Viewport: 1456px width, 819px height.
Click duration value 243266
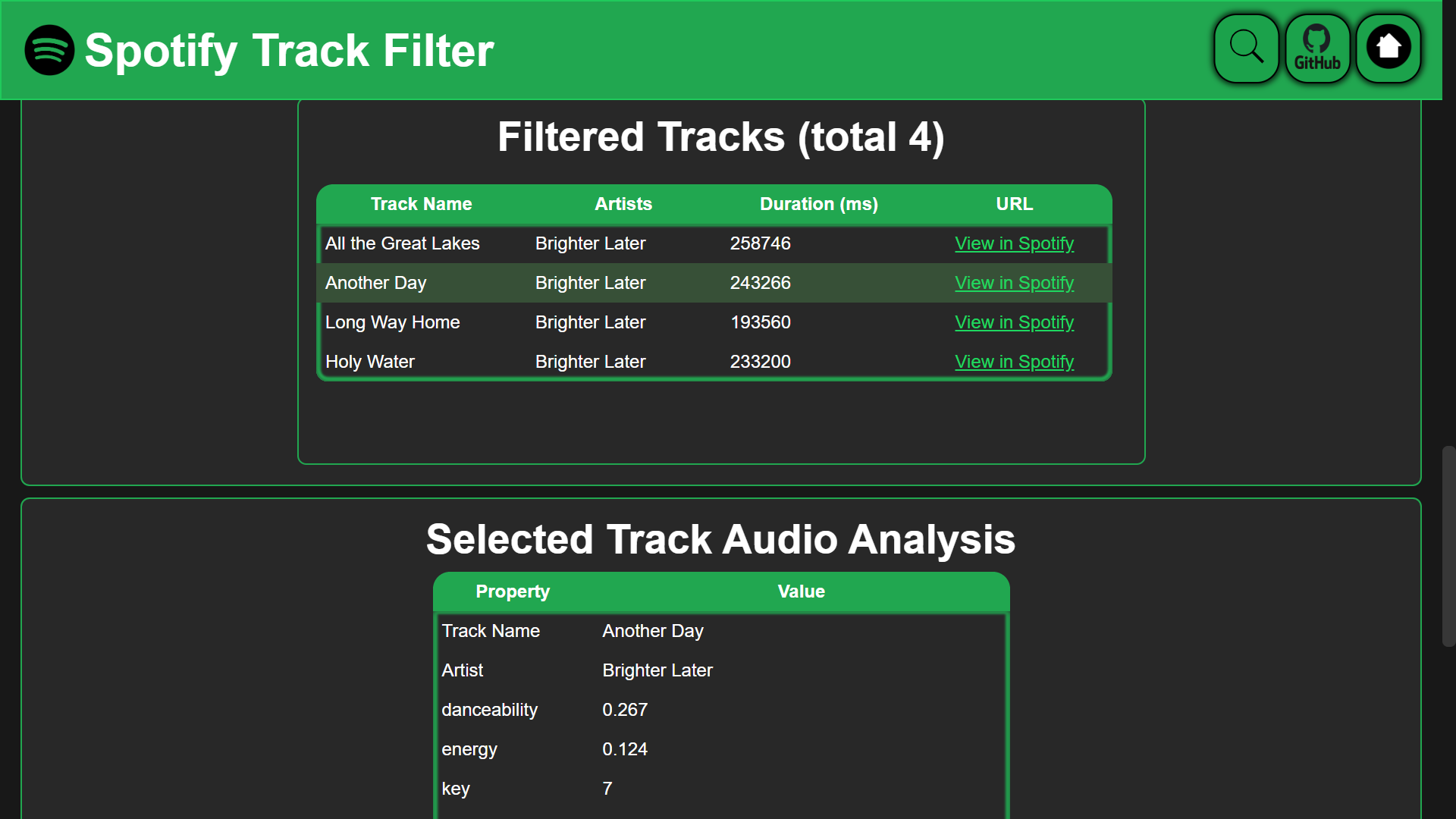[x=760, y=283]
